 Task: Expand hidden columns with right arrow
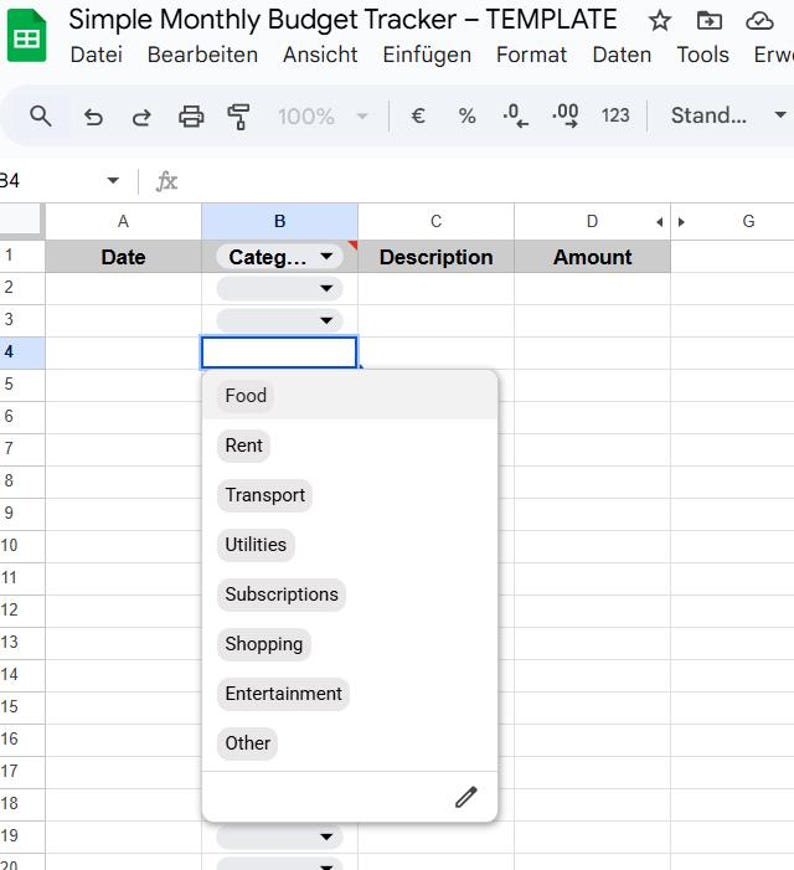point(681,222)
